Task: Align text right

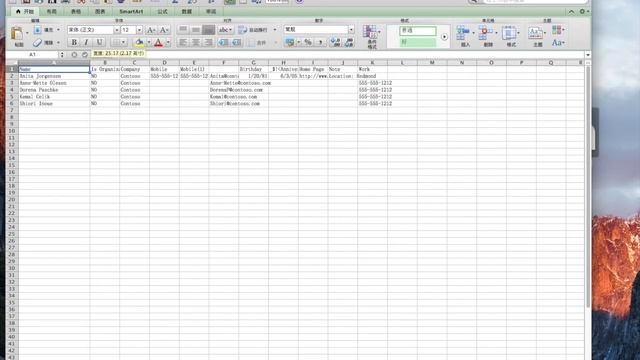Action: [209, 42]
